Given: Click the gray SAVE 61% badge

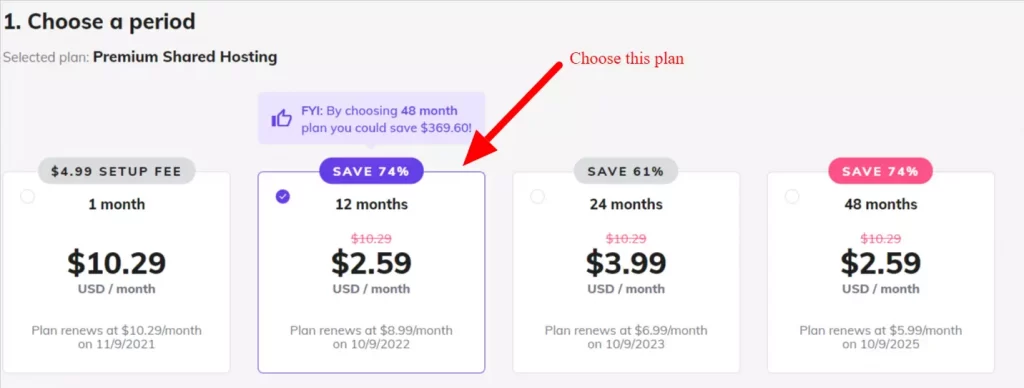Looking at the screenshot, I should 626,171.
